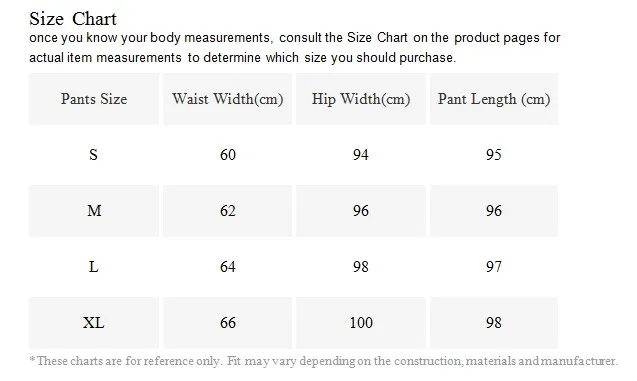The width and height of the screenshot is (637, 381).
Task: Click hip width value 100
Action: pyautogui.click(x=361, y=323)
